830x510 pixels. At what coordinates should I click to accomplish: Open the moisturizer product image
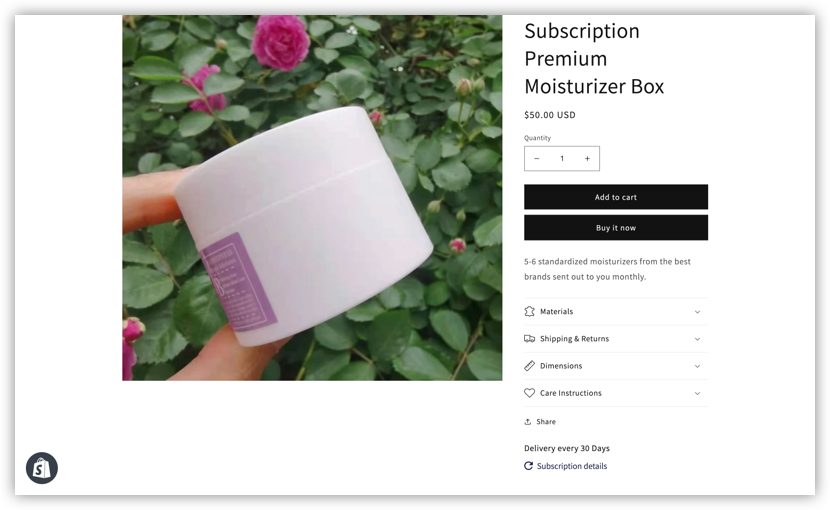coord(312,198)
